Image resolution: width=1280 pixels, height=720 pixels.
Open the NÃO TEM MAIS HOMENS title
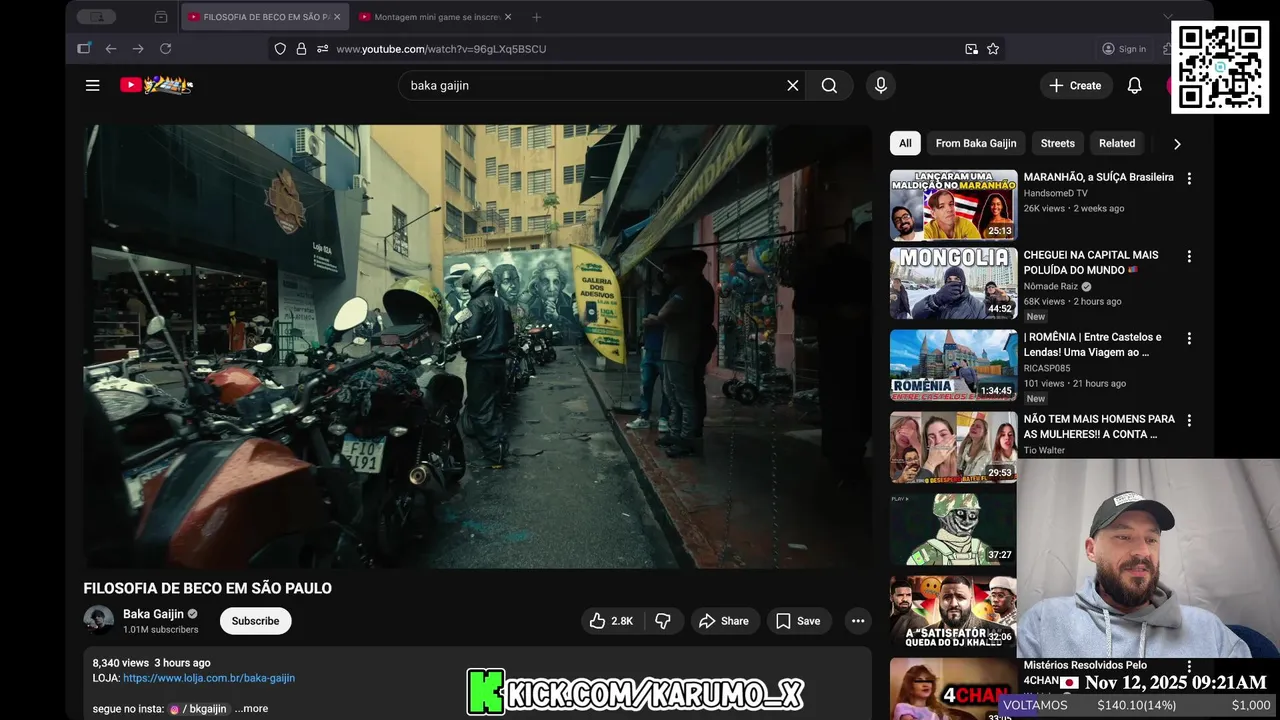1099,426
